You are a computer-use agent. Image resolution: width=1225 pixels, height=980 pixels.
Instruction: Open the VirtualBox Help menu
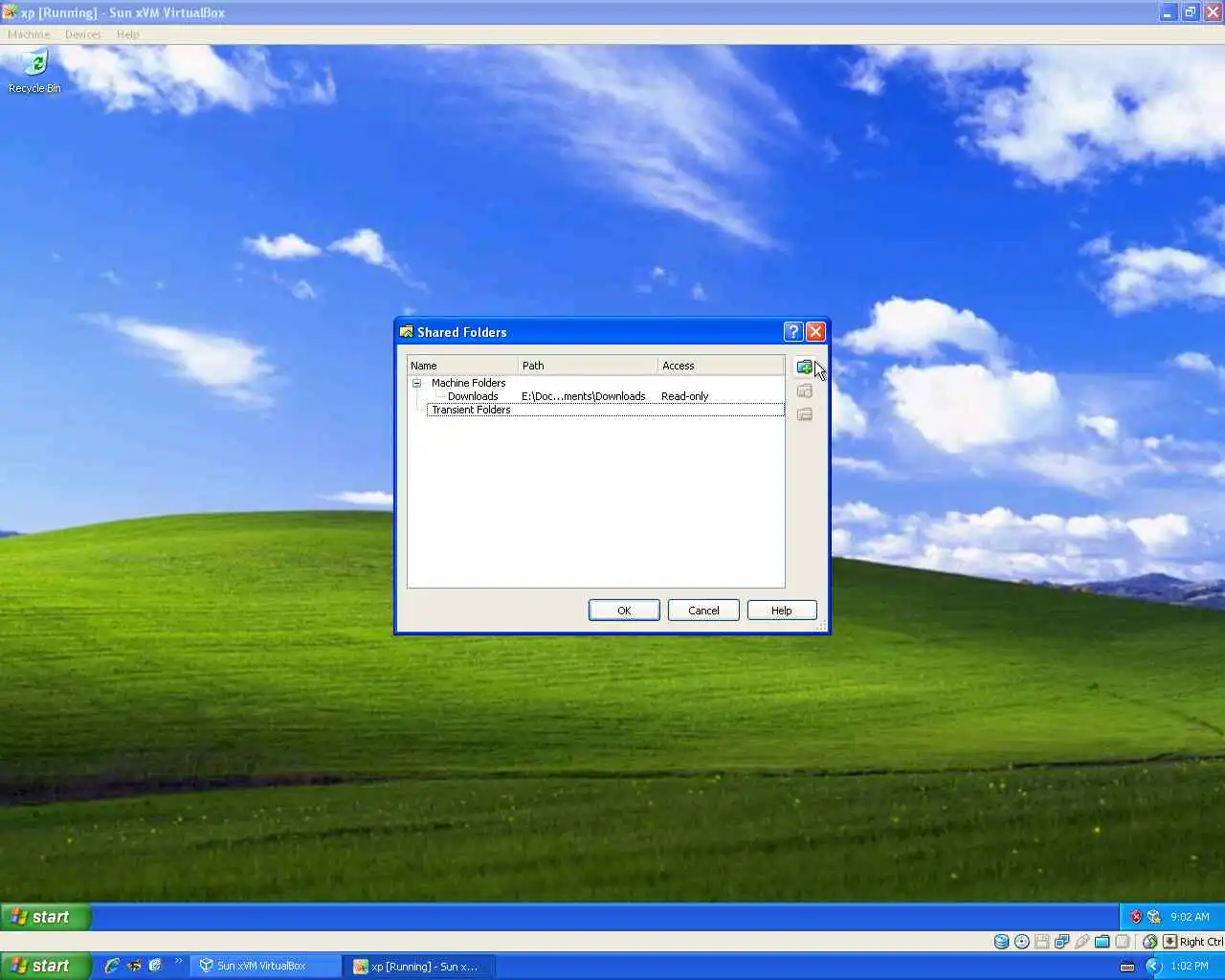pos(127,34)
